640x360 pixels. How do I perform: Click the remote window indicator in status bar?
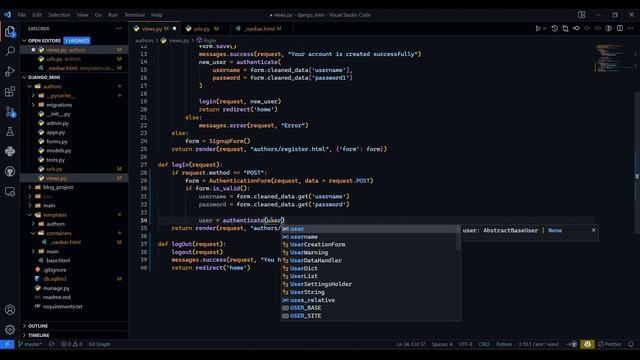point(7,344)
